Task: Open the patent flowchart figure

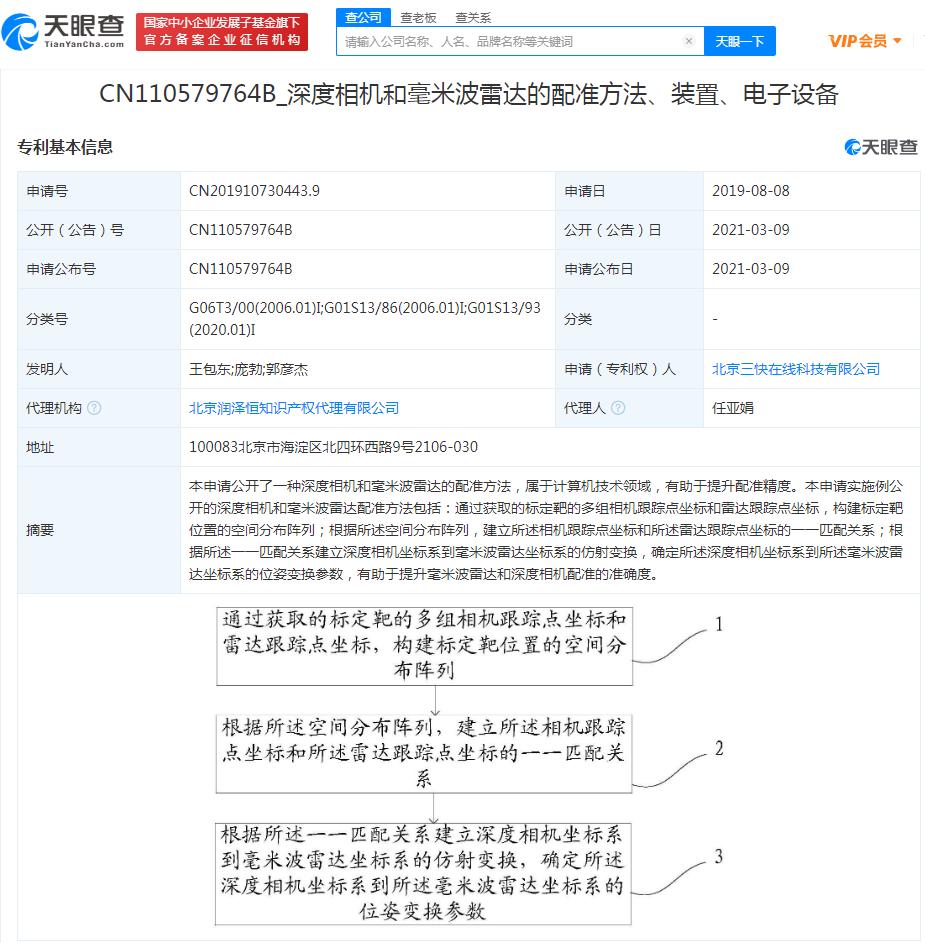Action: click(469, 766)
